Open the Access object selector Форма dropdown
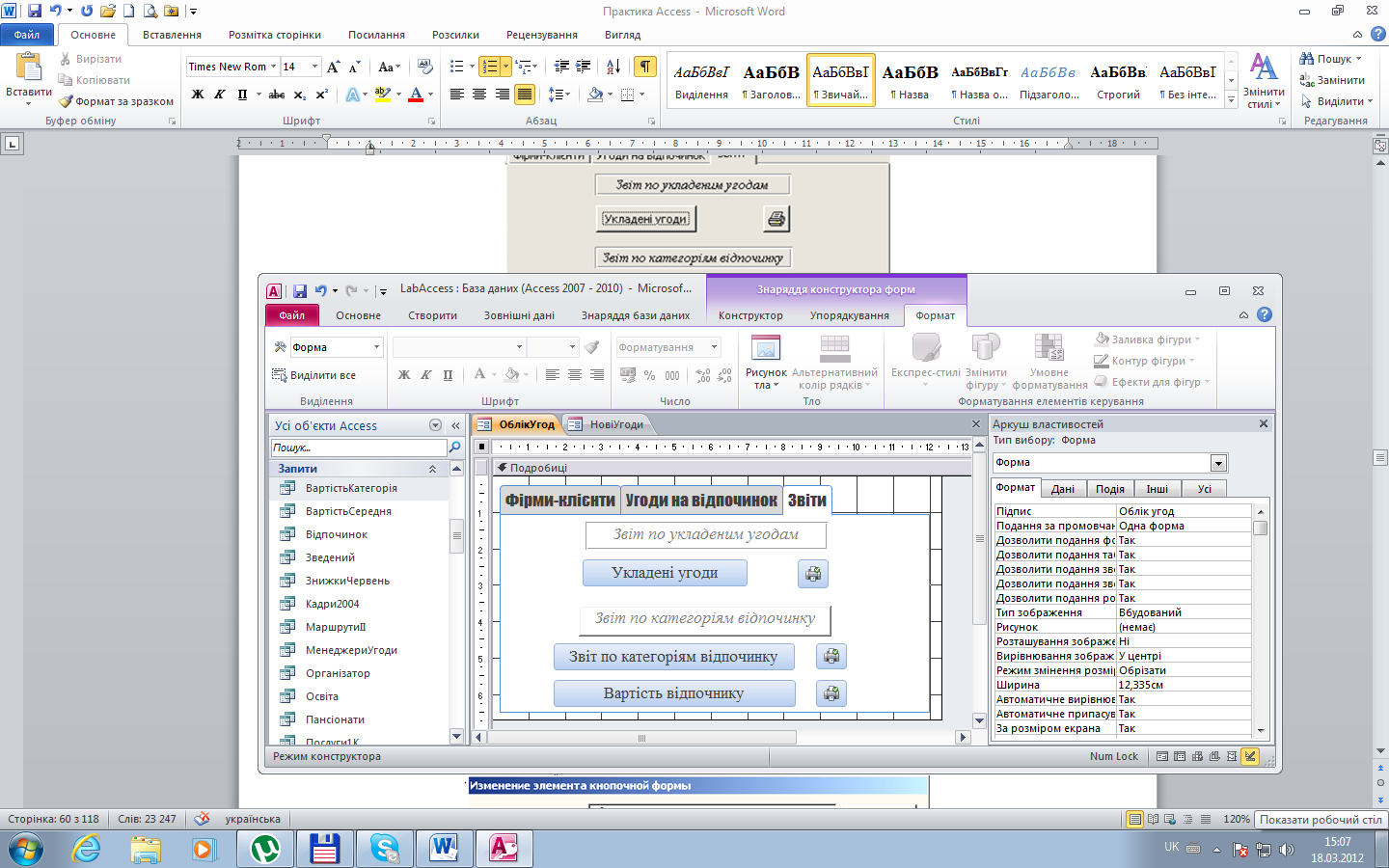The width and height of the screenshot is (1389, 868). click(x=376, y=347)
